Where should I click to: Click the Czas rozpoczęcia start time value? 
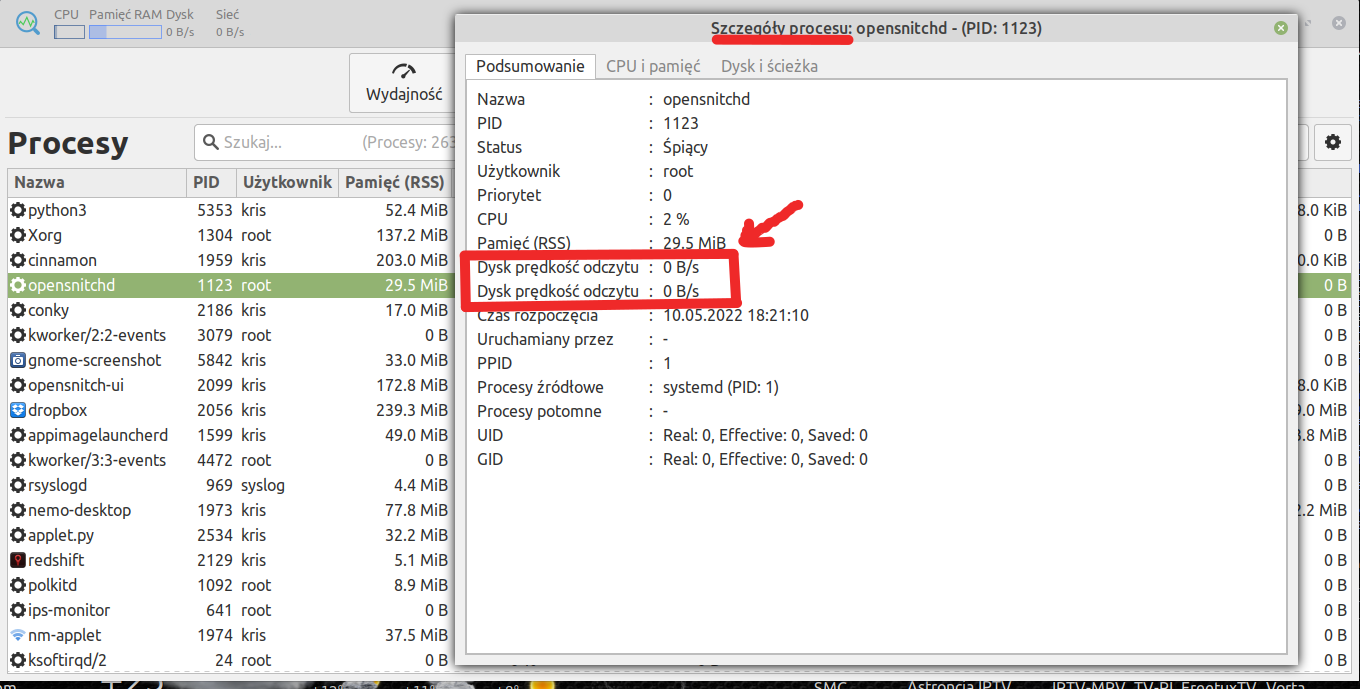pos(736,315)
